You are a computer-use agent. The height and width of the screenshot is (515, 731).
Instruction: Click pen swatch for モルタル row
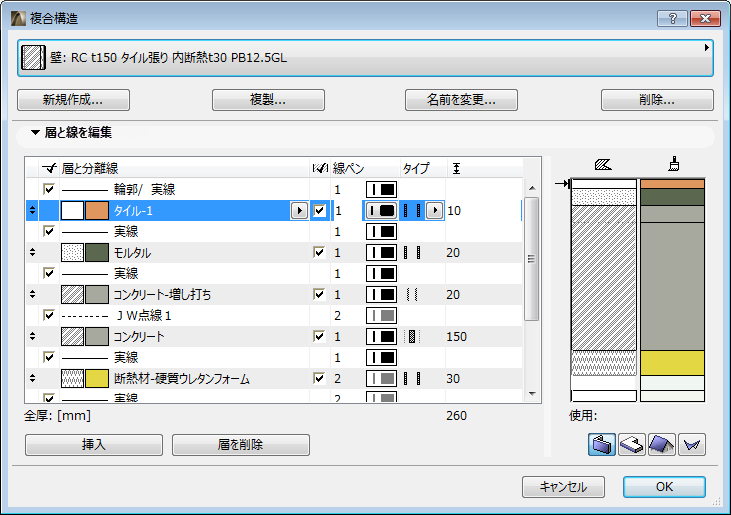pyautogui.click(x=381, y=253)
